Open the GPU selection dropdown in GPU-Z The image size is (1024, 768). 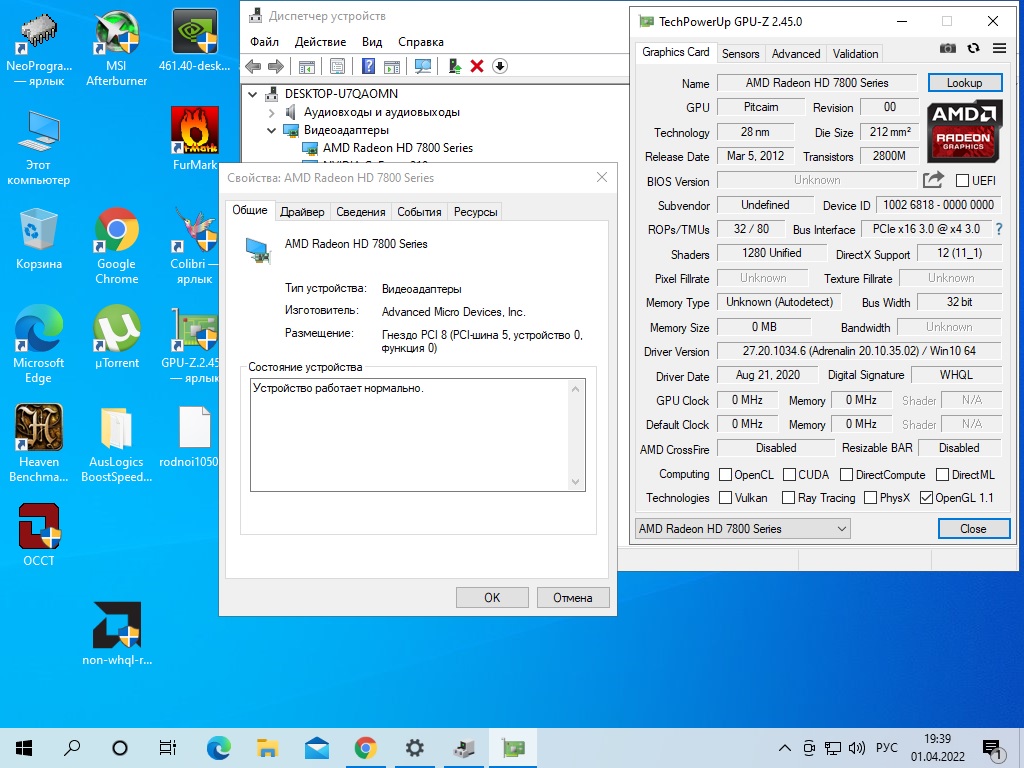coord(743,528)
